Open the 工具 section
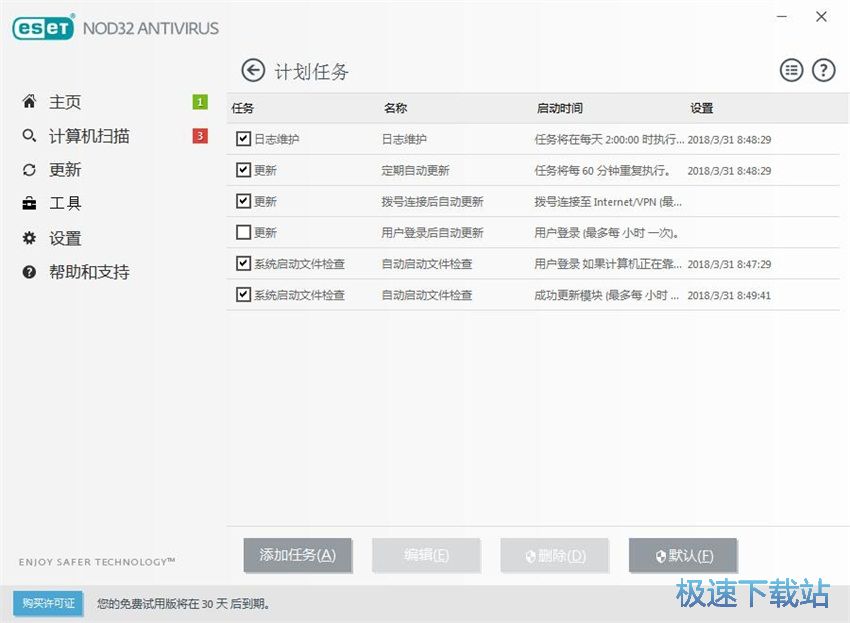850x623 pixels. pyautogui.click(x=65, y=203)
